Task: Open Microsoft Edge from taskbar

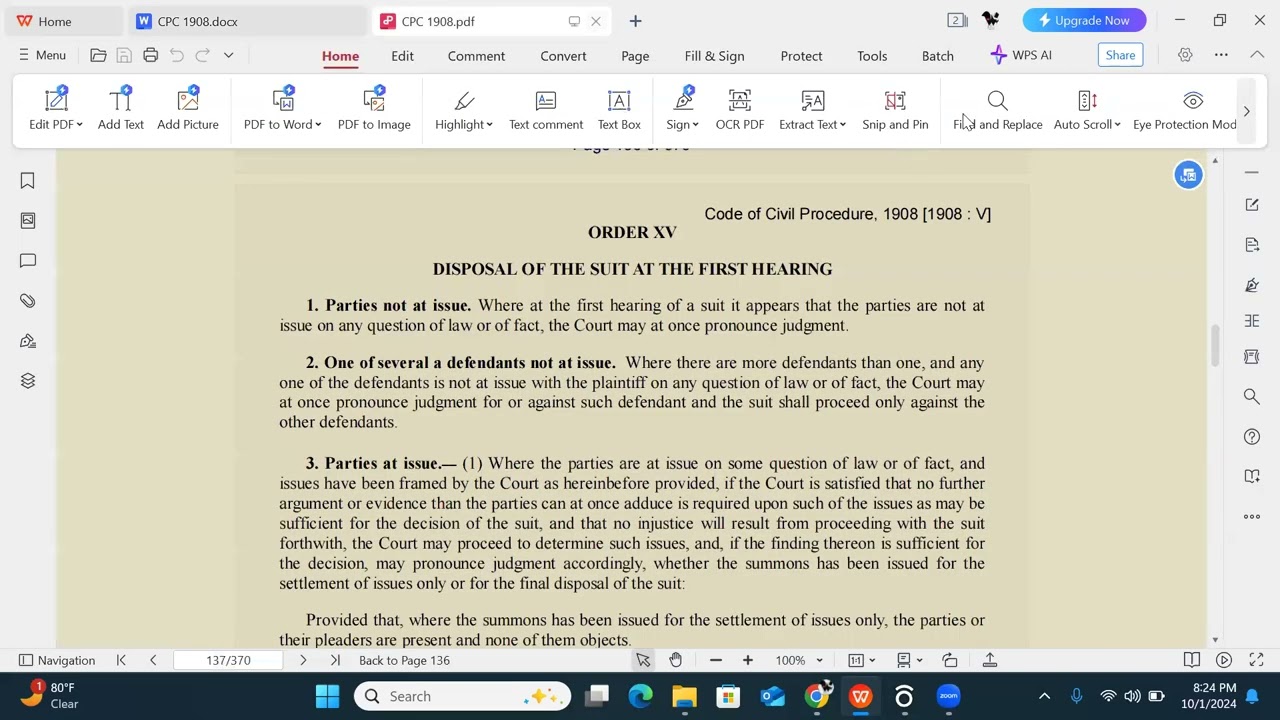Action: click(641, 696)
